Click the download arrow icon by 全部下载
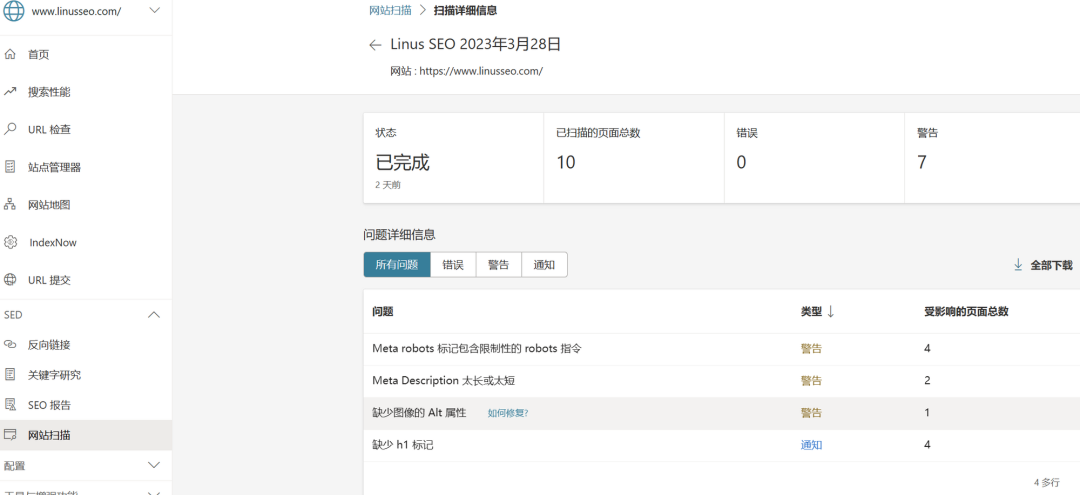1080x495 pixels. [x=1018, y=265]
